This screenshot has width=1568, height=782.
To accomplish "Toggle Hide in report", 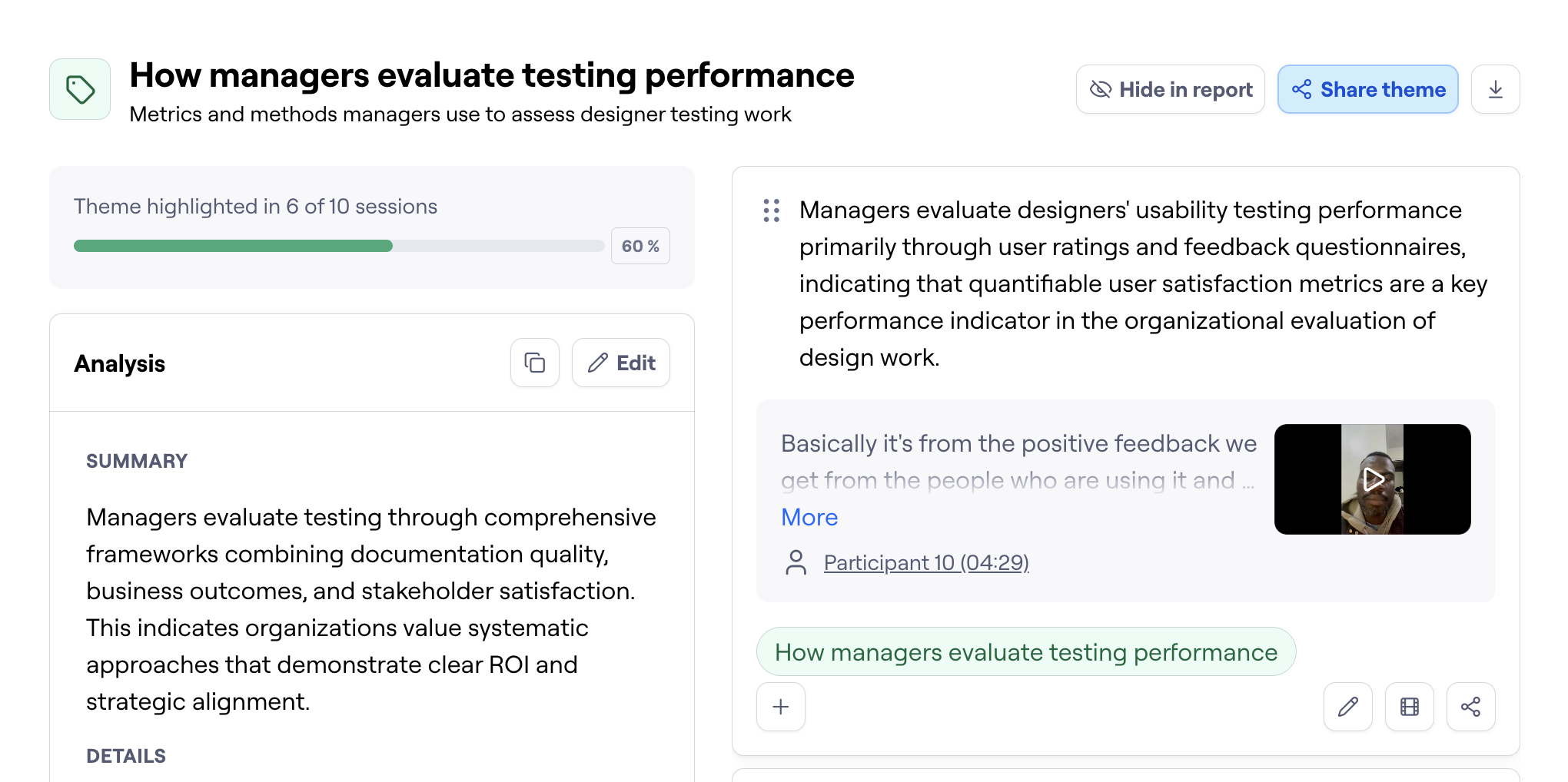I will coord(1170,90).
